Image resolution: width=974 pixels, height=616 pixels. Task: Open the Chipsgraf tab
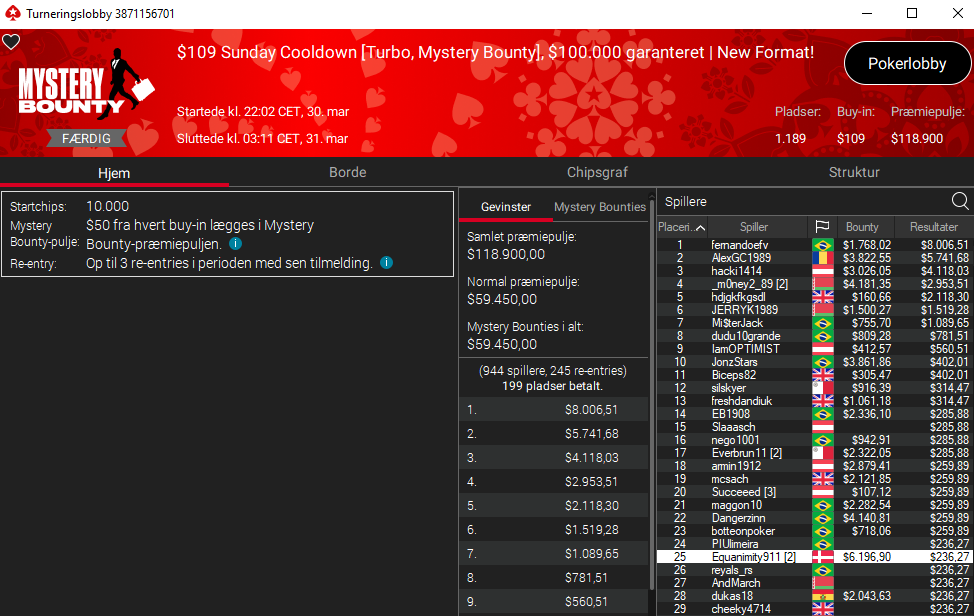point(597,173)
